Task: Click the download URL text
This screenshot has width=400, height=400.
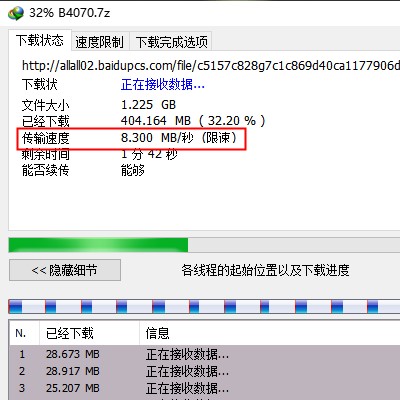Action: click(x=211, y=65)
